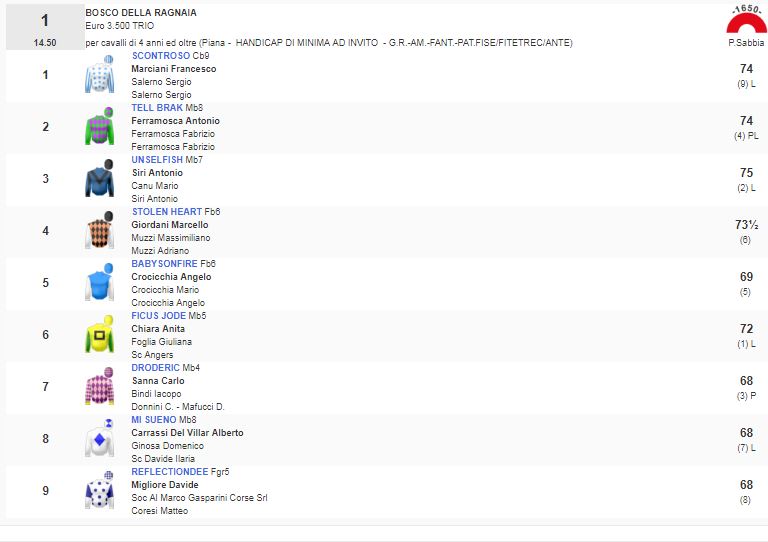Click the REFLECTIONDEE horse link
The image size is (768, 542).
tap(170, 472)
